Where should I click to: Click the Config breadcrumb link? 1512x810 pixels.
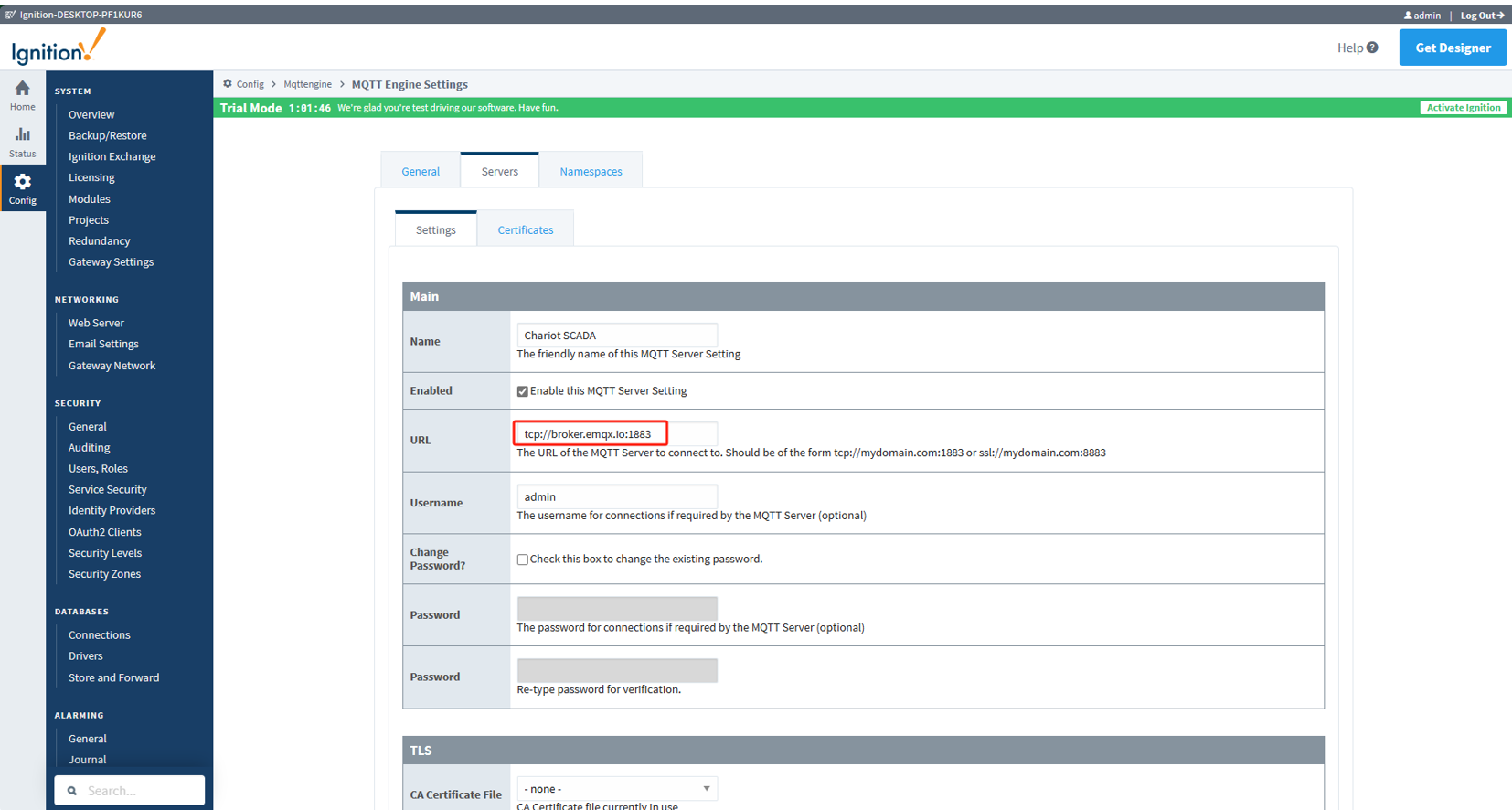(250, 84)
